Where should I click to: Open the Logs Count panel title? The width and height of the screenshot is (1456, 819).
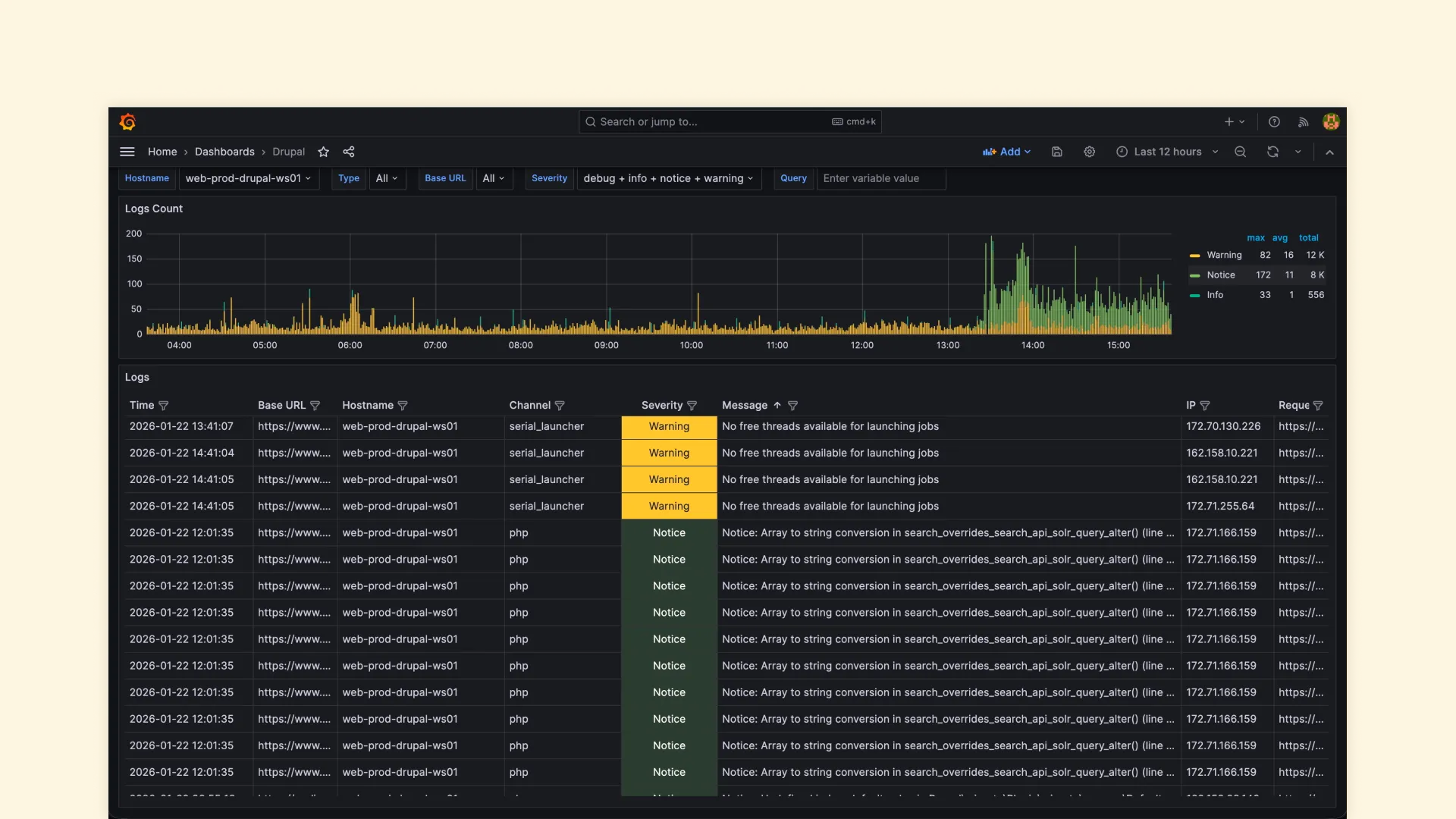point(154,209)
